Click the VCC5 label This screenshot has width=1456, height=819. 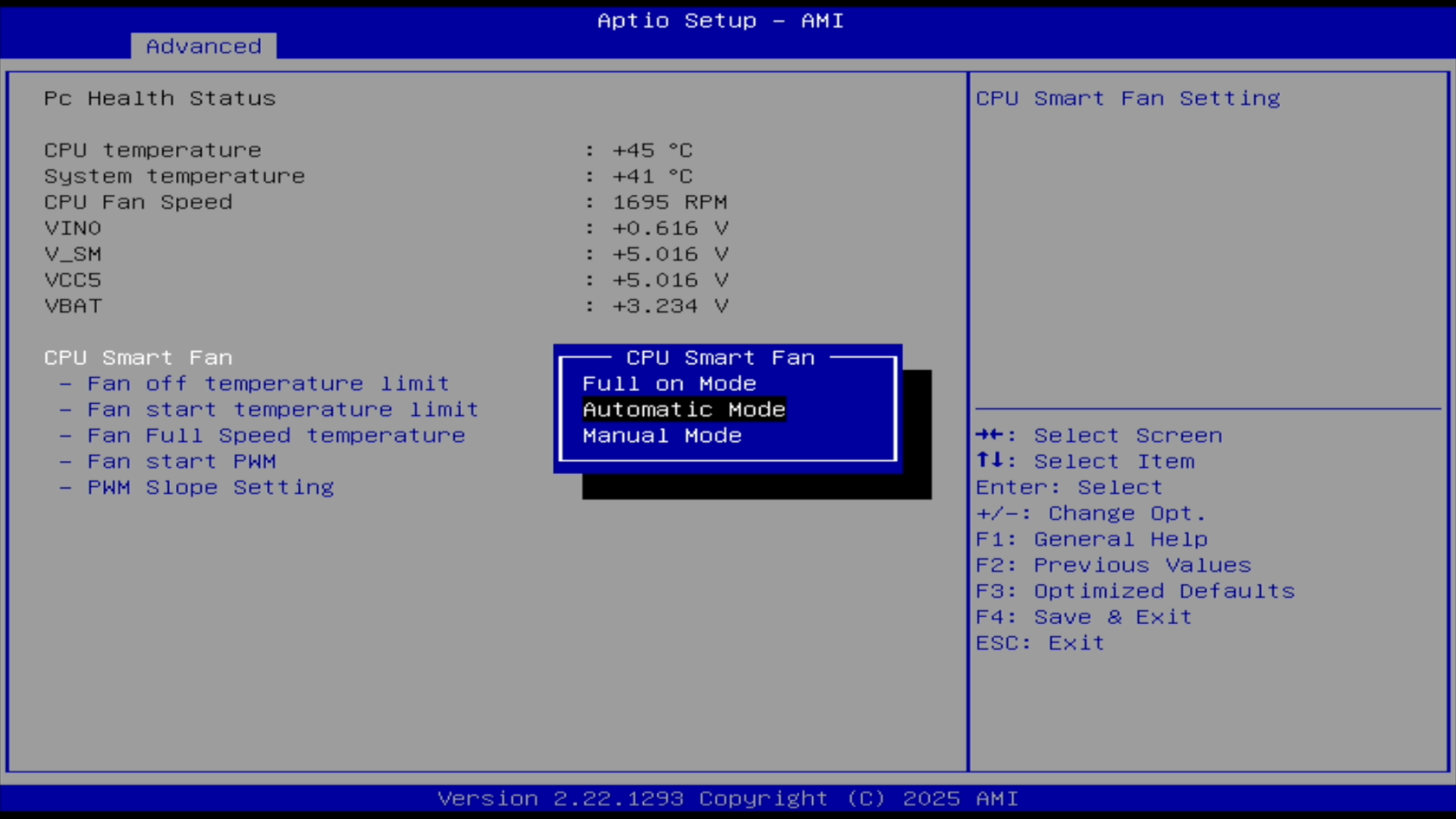pos(73,280)
